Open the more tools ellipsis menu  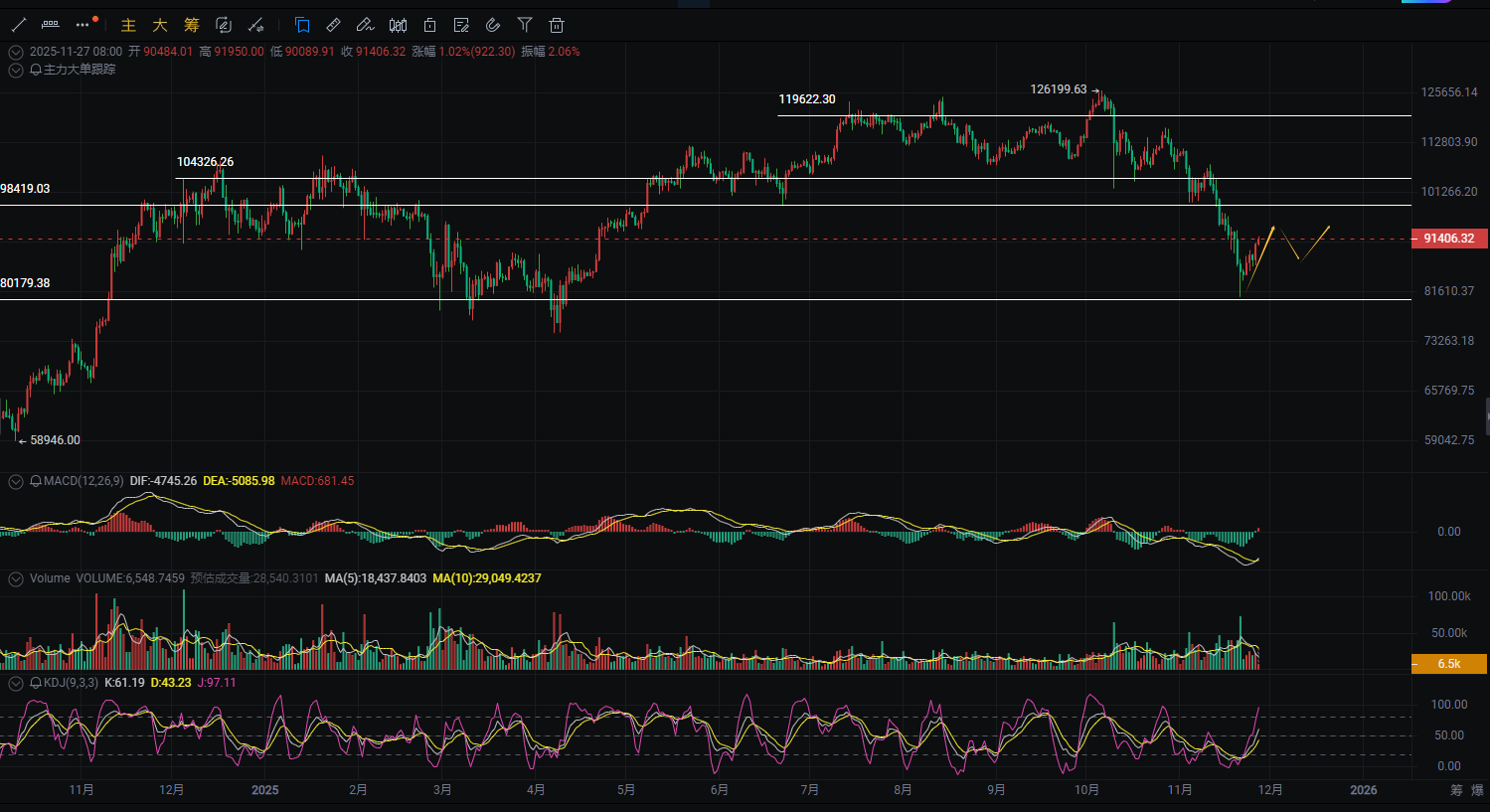click(x=83, y=25)
